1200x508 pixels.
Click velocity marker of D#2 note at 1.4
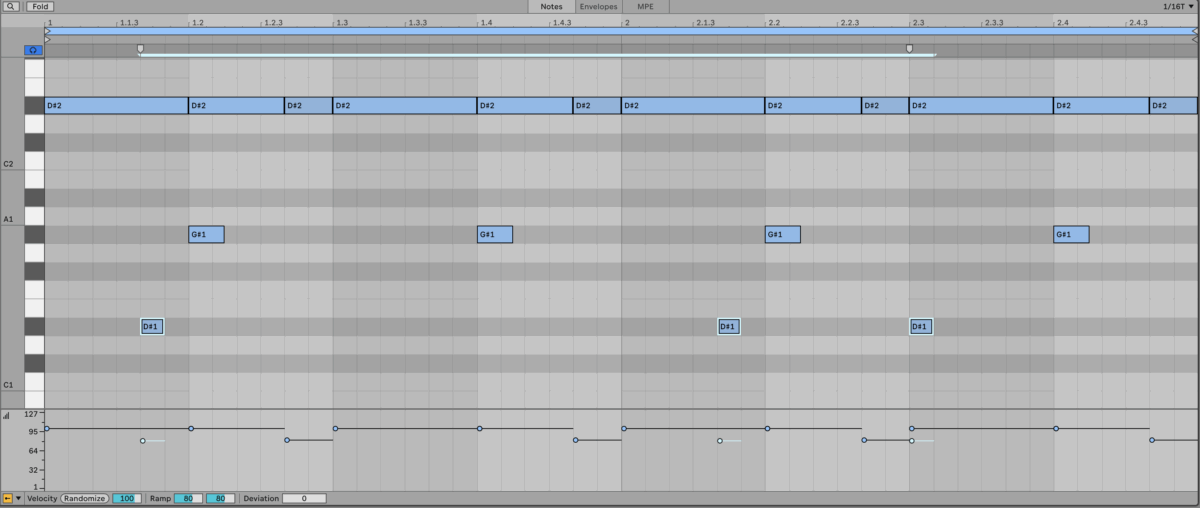point(479,428)
